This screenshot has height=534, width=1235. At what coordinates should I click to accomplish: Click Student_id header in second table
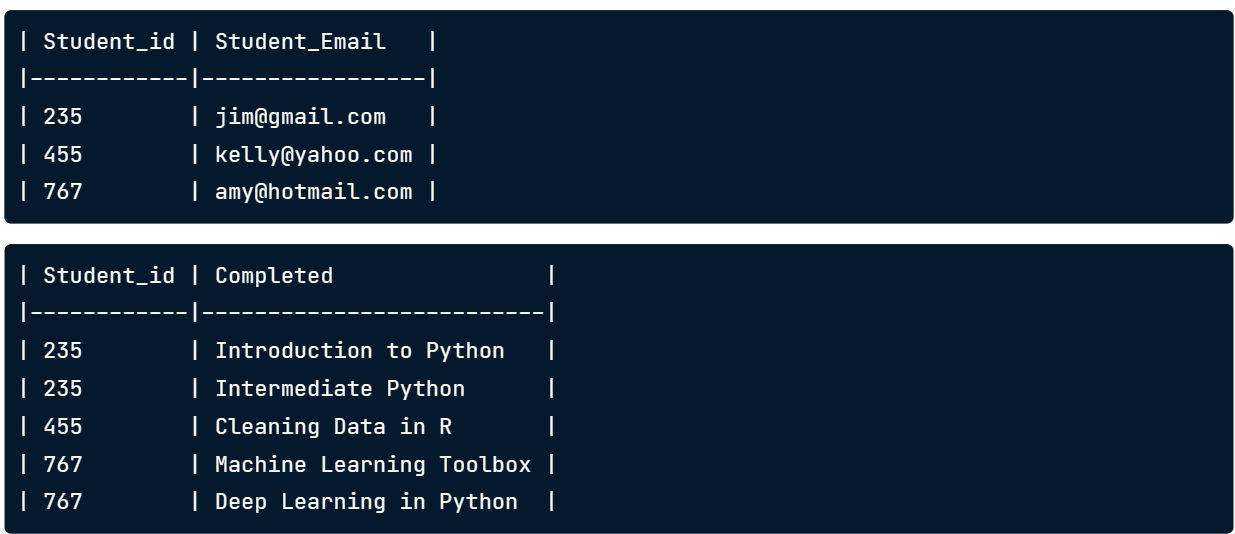point(109,276)
